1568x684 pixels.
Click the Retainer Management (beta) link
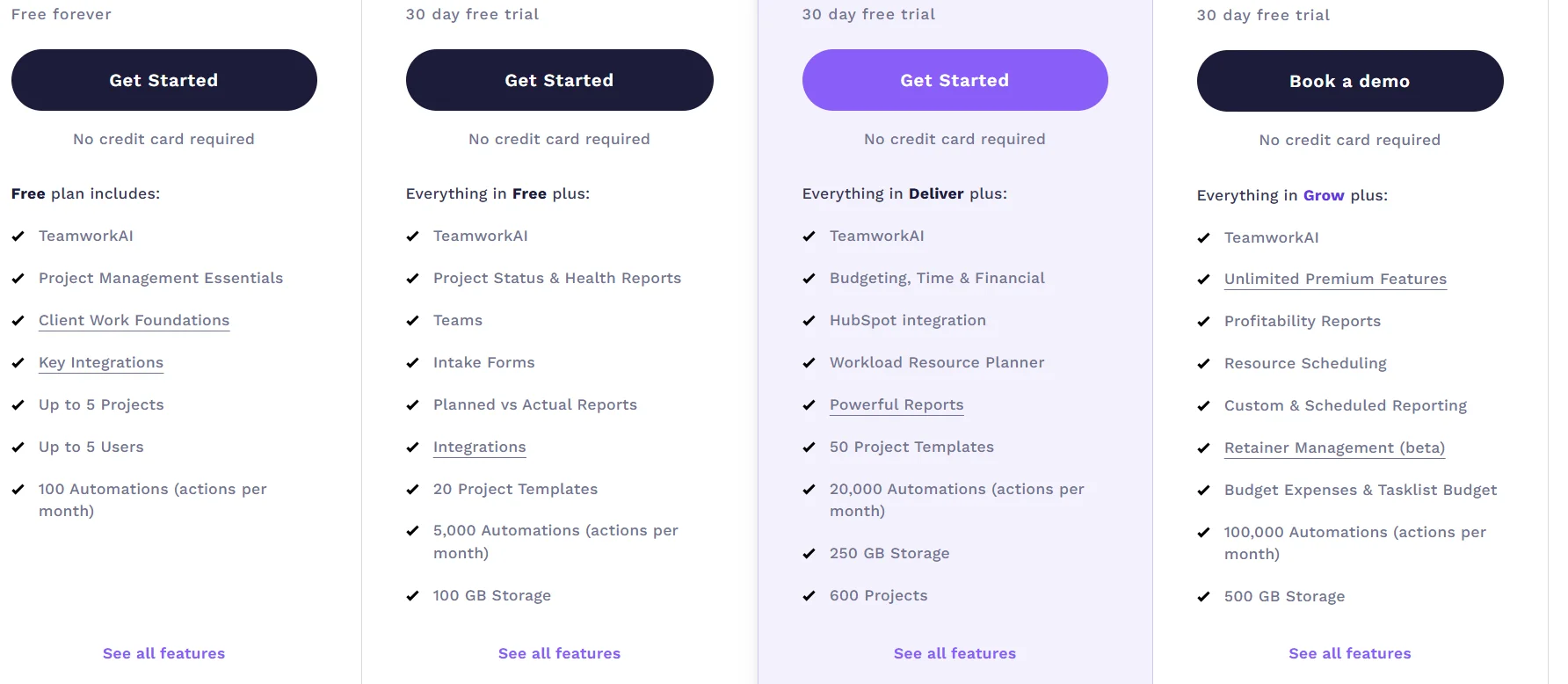[1334, 448]
